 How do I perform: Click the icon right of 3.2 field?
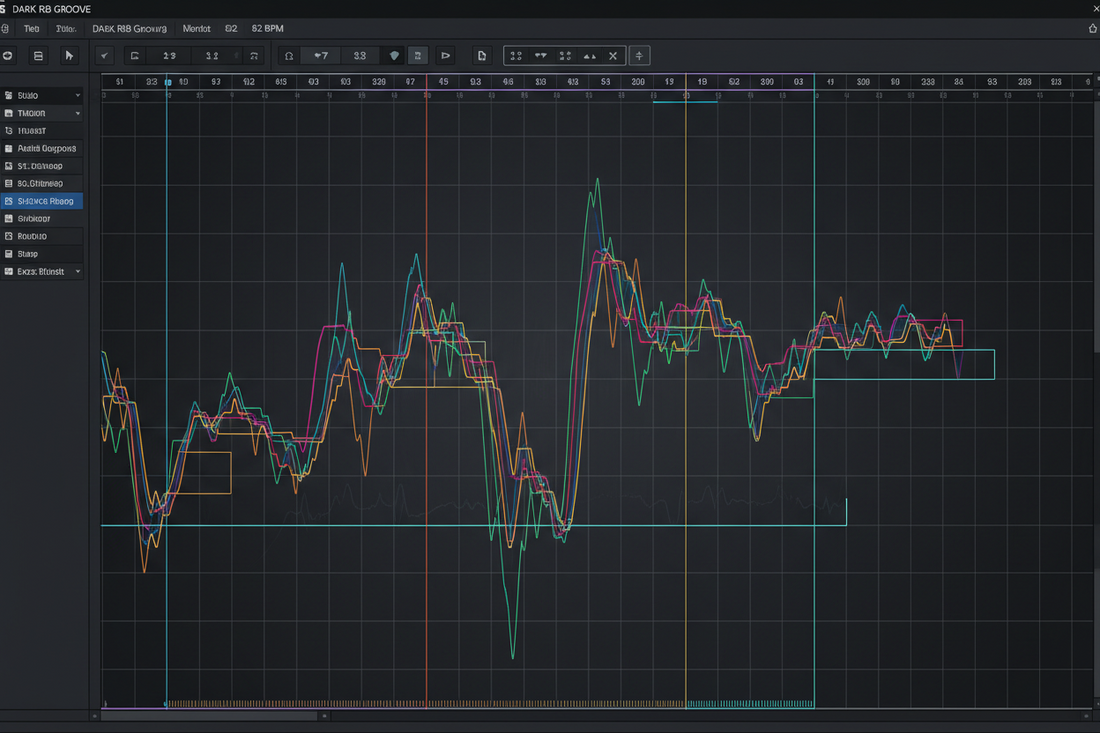coord(254,55)
